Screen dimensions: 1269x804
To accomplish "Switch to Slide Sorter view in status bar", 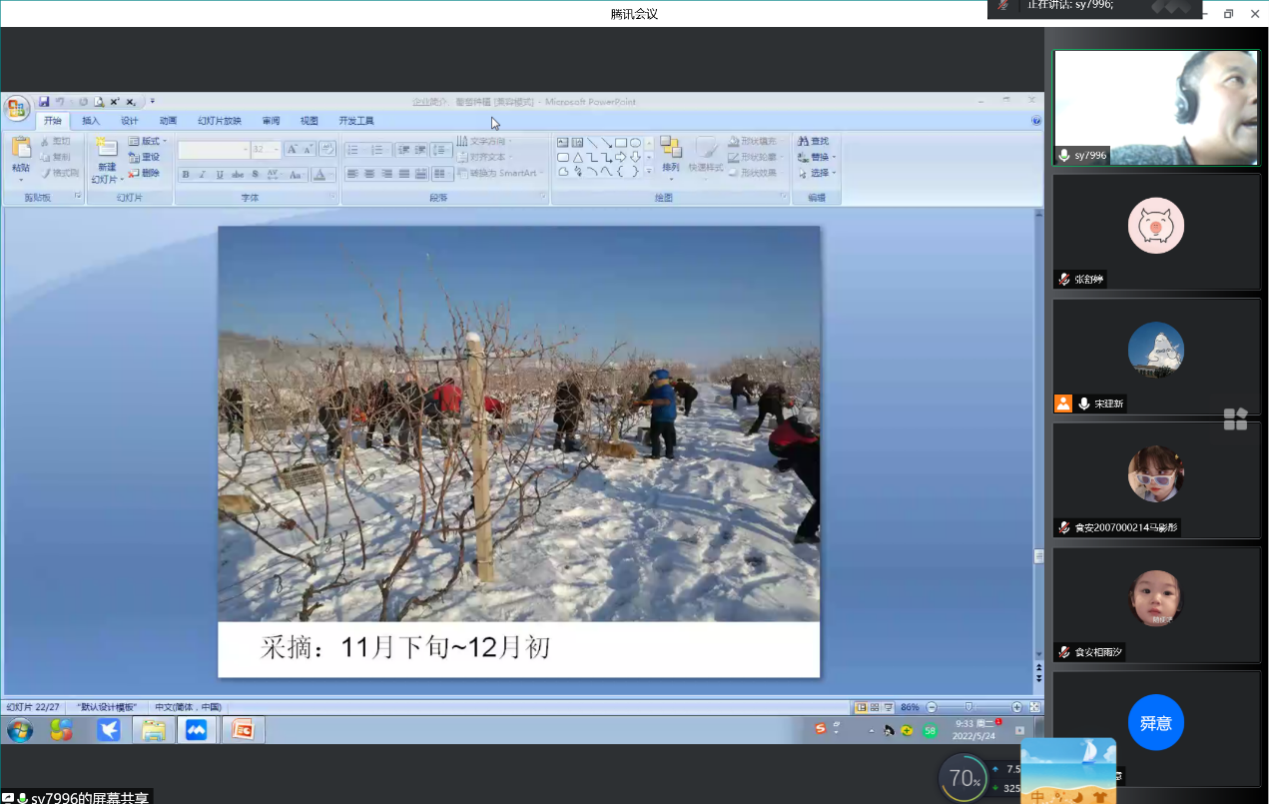I will click(x=875, y=707).
